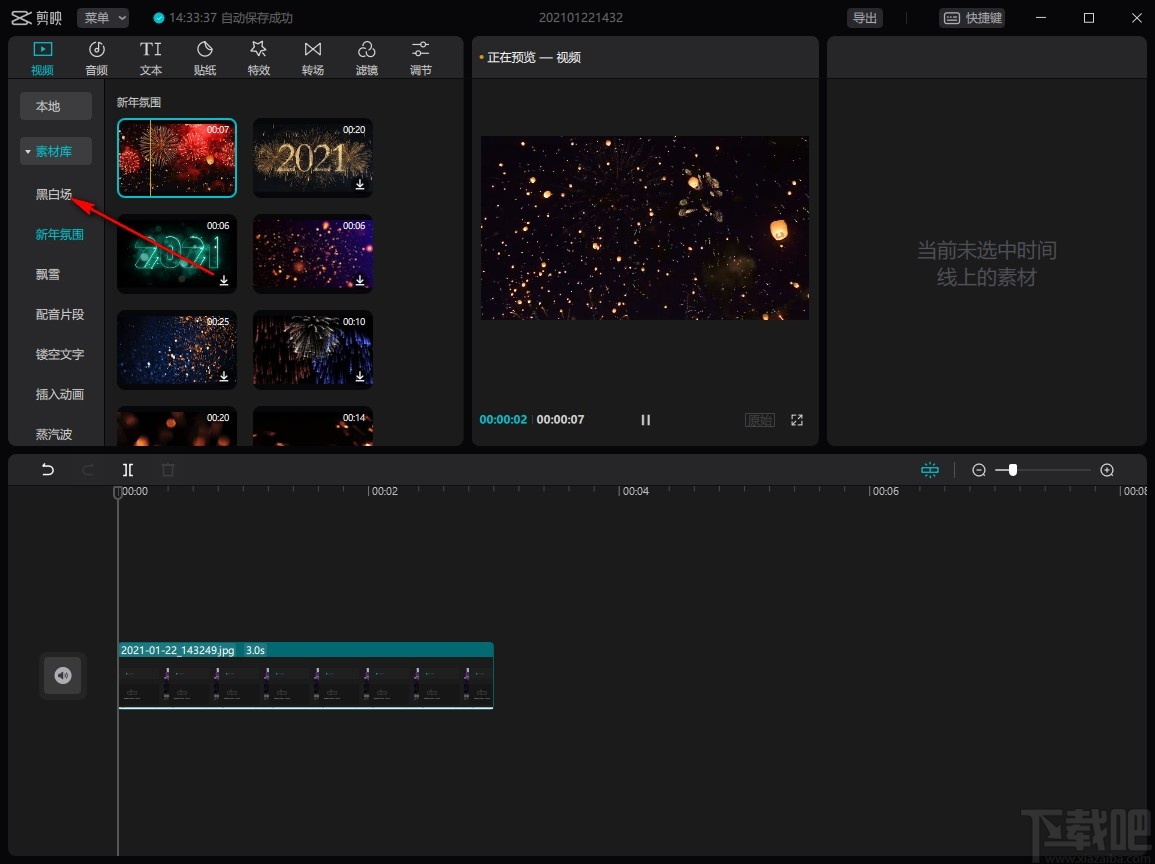This screenshot has width=1155, height=864.
Task: Select the purple sparkles 00:06 clip thumbnail
Action: tap(313, 253)
